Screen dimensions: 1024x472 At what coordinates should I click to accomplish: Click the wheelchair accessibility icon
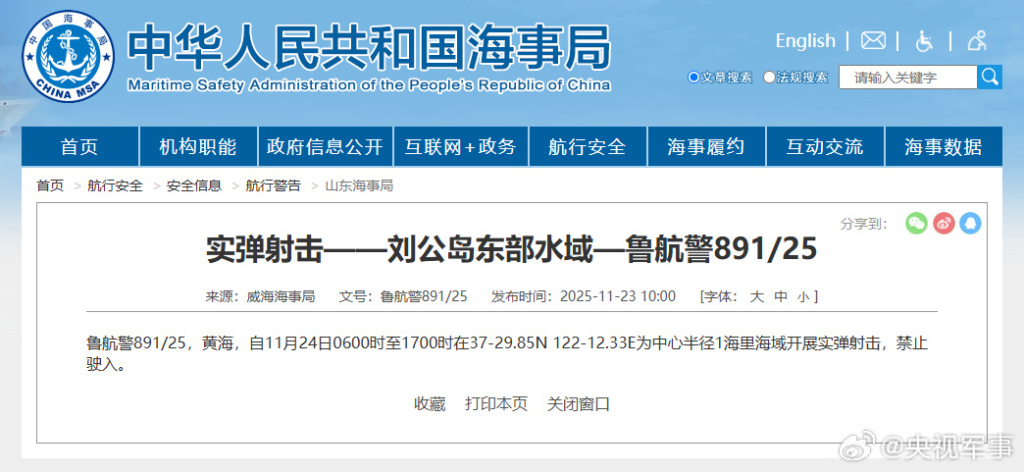coord(925,41)
